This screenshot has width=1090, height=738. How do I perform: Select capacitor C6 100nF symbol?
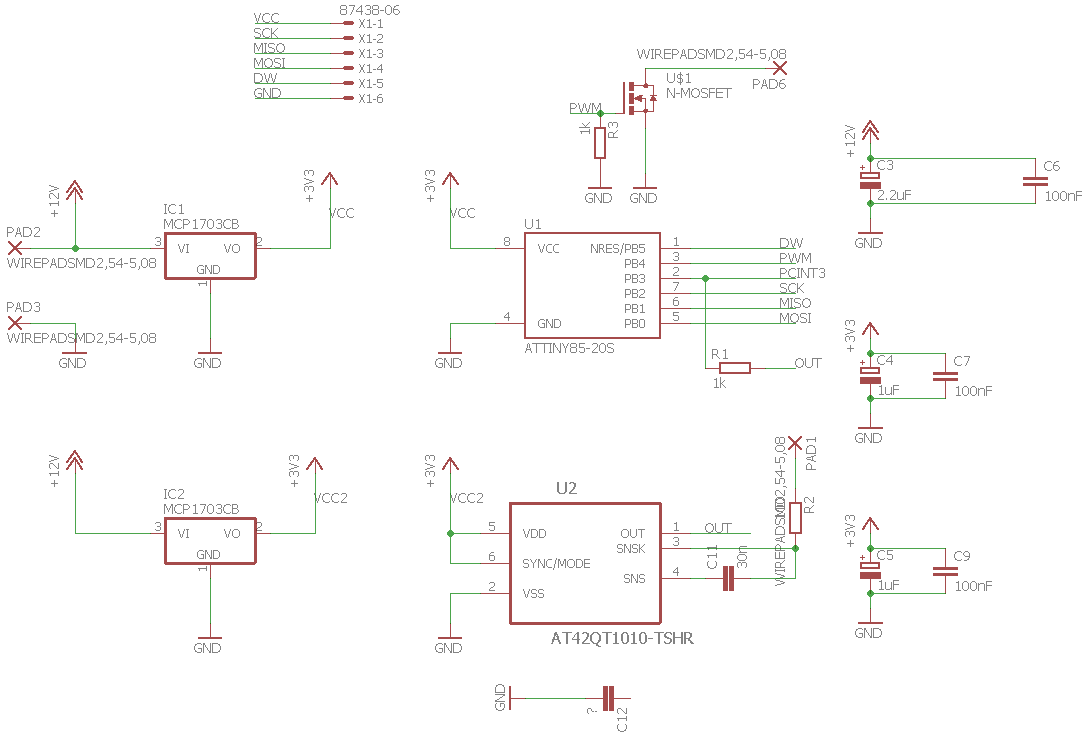(1035, 181)
